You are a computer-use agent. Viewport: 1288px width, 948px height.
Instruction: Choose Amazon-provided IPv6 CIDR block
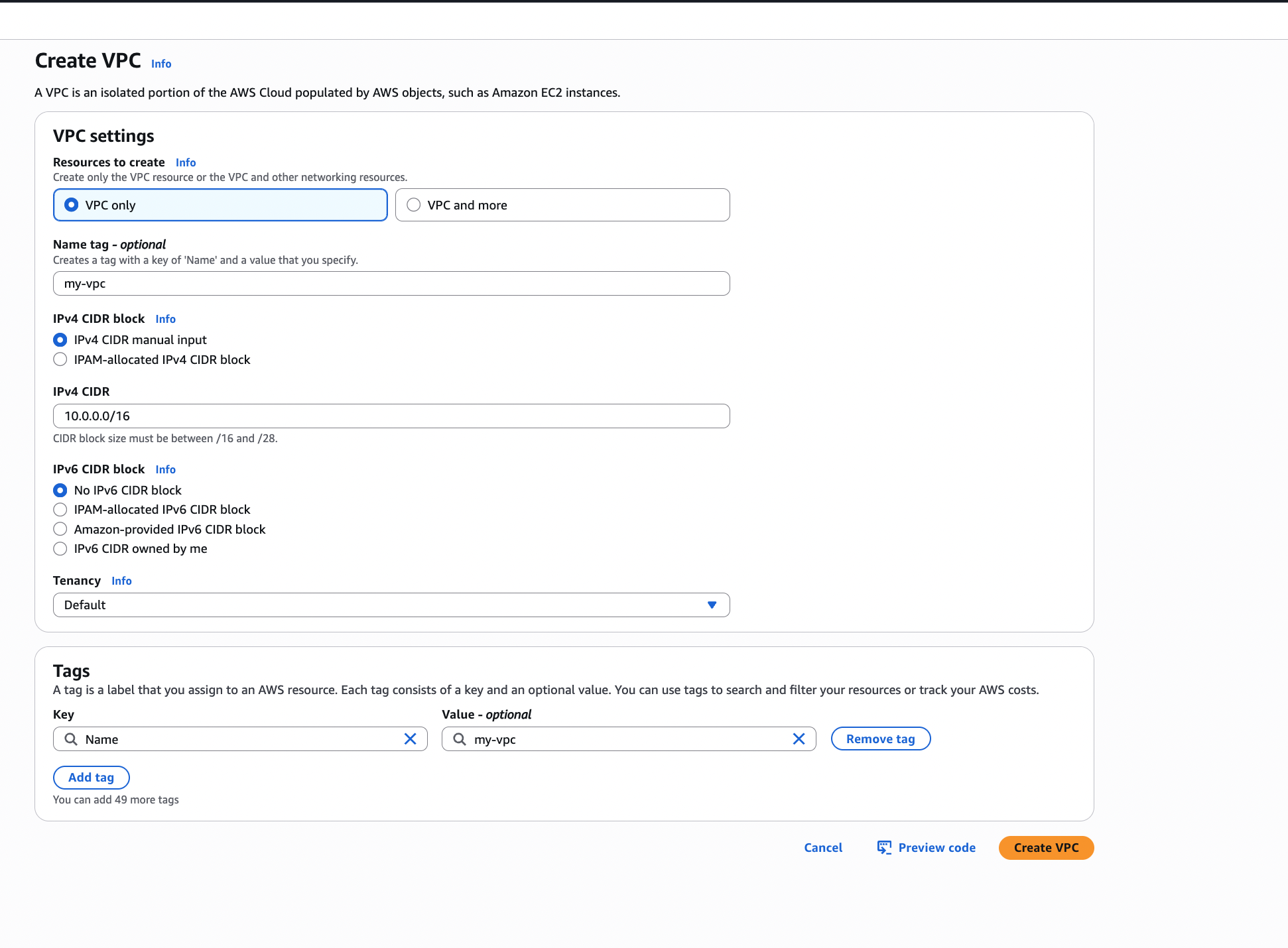60,529
